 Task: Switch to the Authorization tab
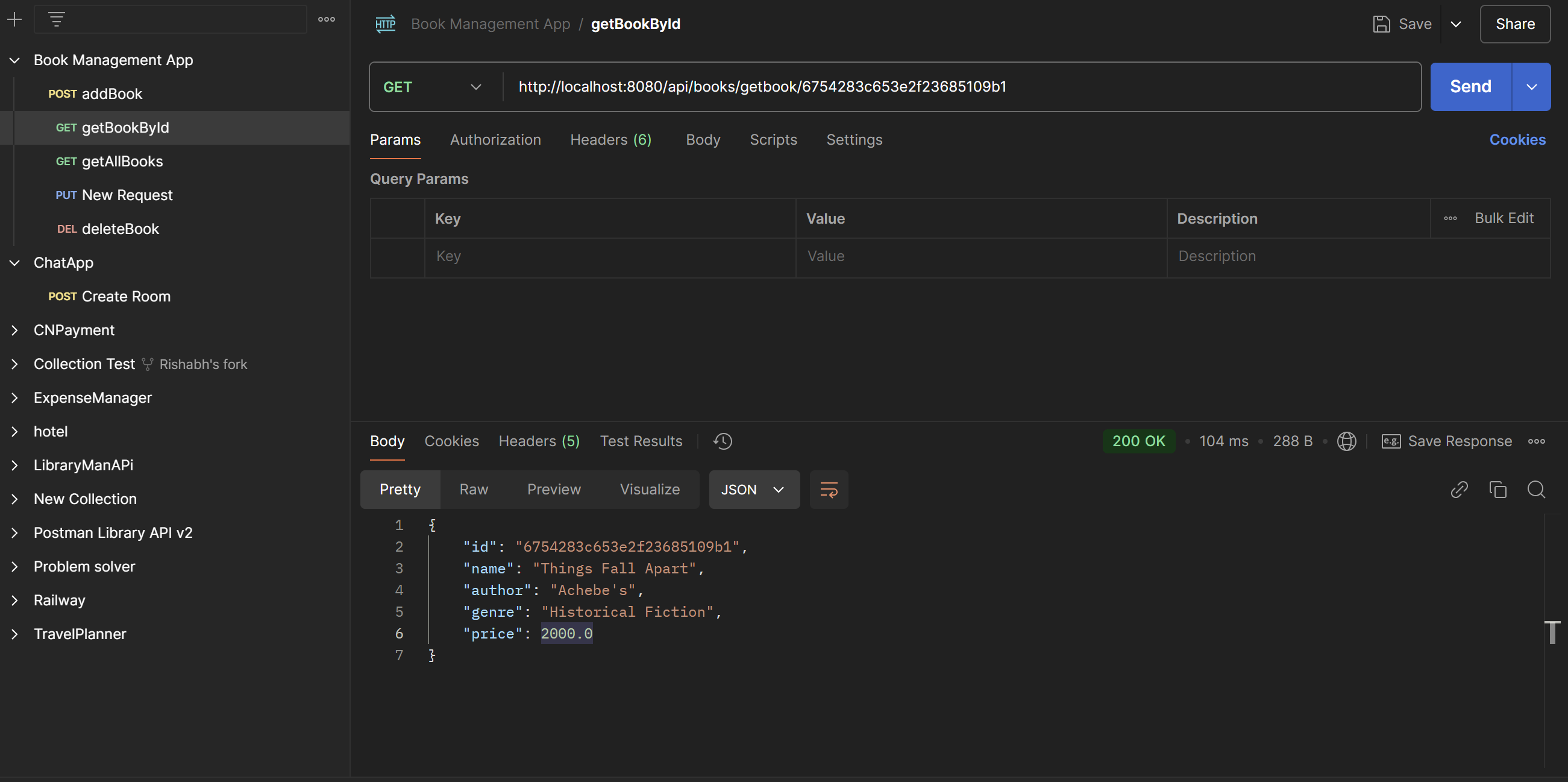[x=495, y=139]
